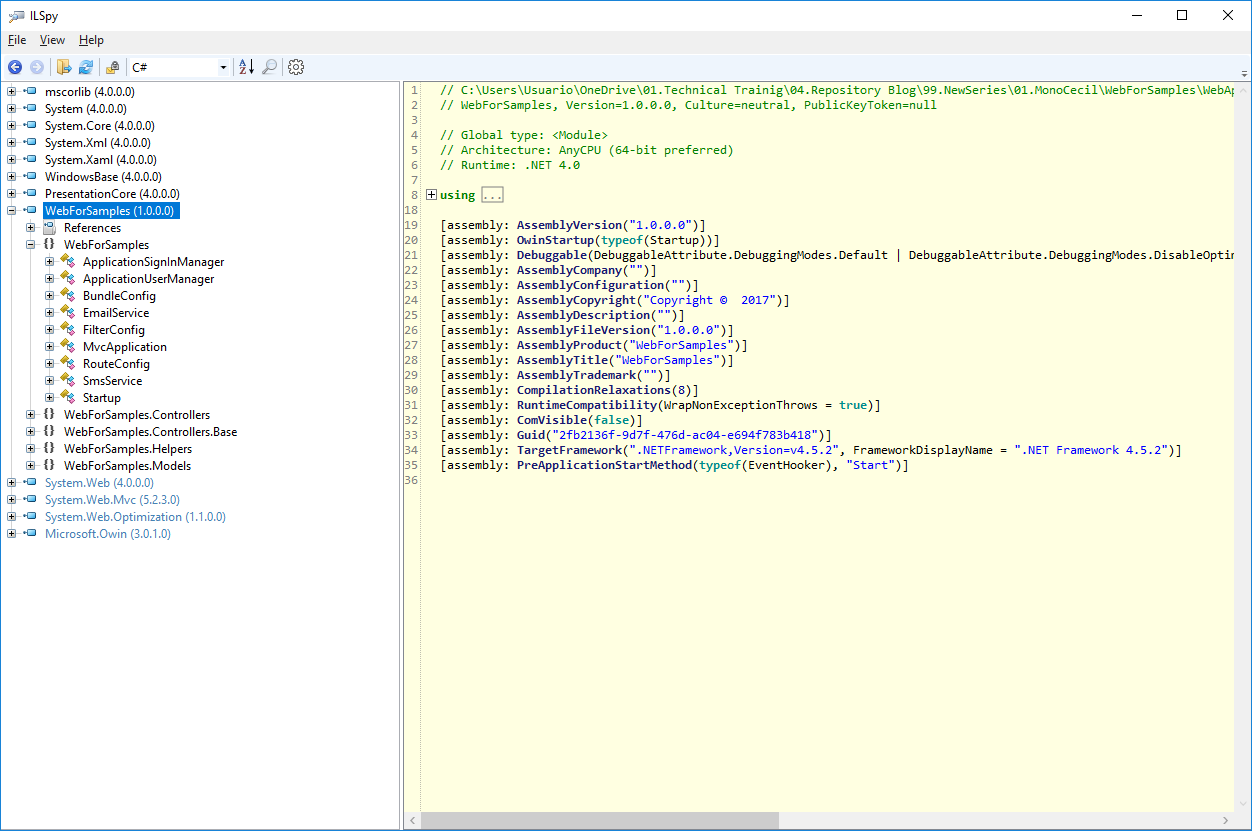Click the System.Xml assembly icon

tap(30, 143)
